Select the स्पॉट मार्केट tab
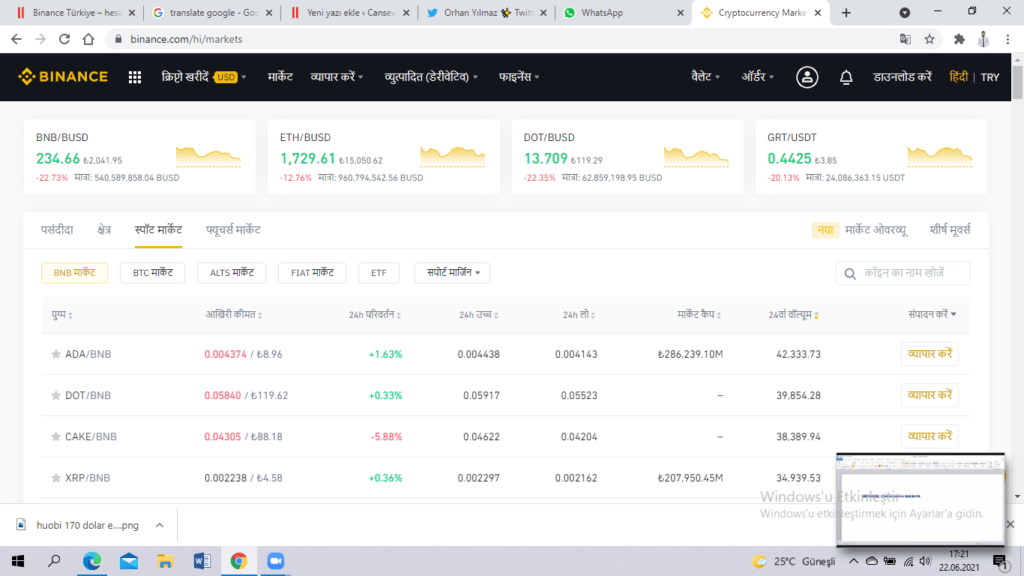This screenshot has width=1024, height=576. pos(158,230)
